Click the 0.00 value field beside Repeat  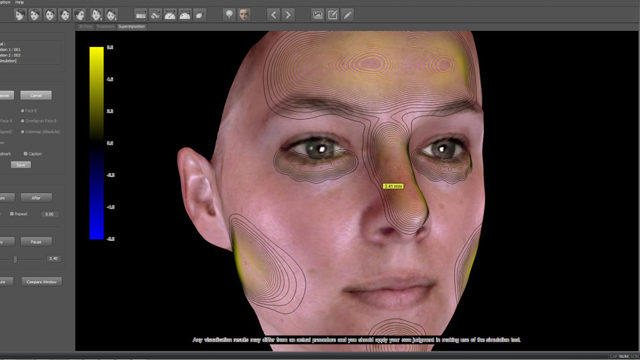(49, 214)
